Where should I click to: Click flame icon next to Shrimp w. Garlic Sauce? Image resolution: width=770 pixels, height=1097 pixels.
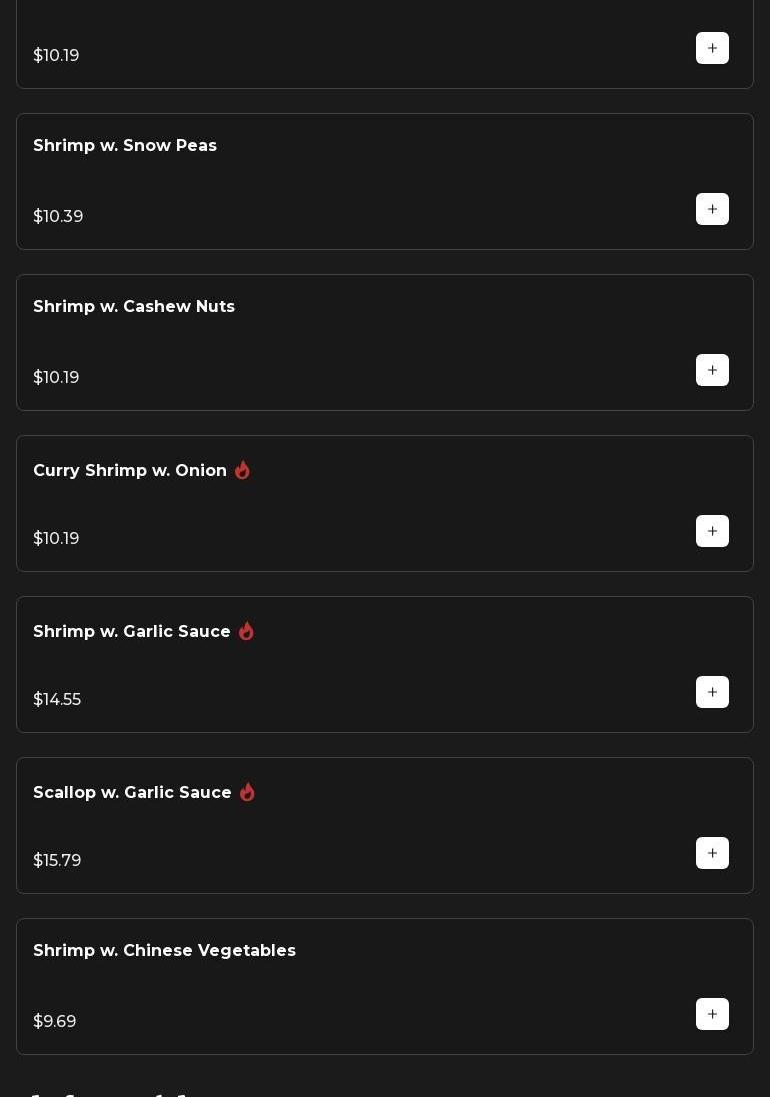pos(246,631)
